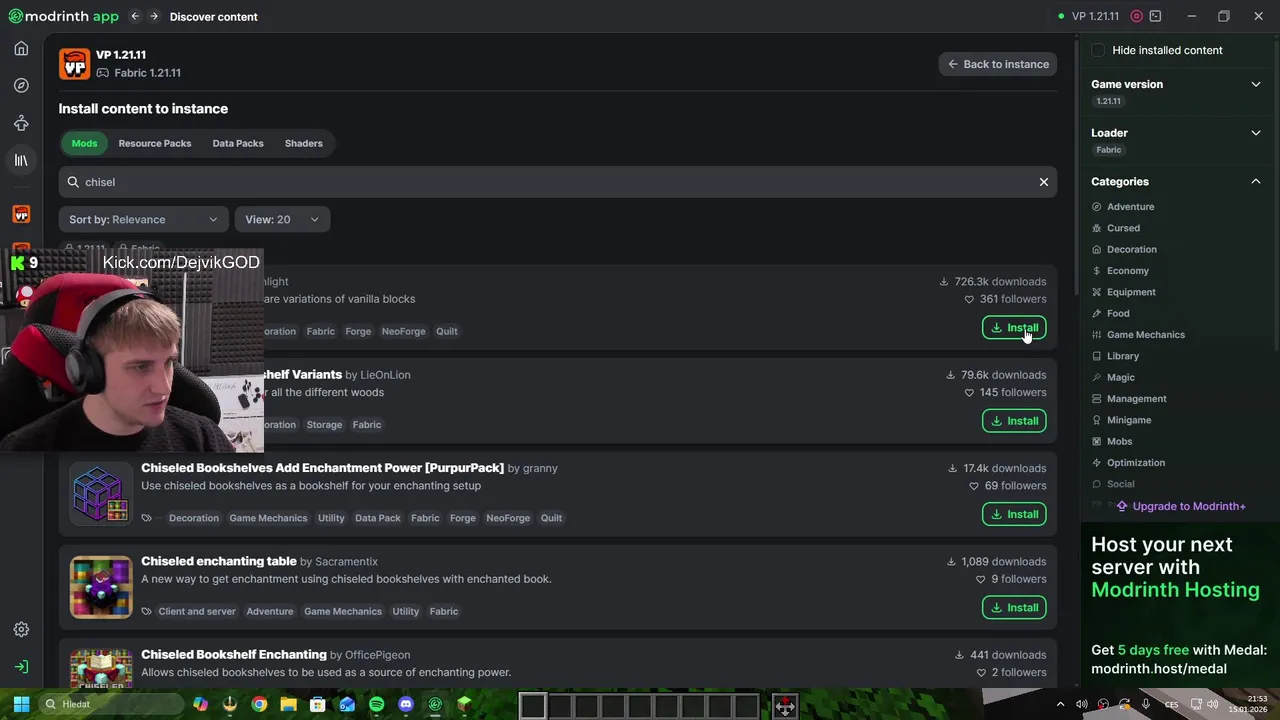Screen dimensions: 1280x720
Task: Filter by Equipment category
Action: [x=1131, y=292]
